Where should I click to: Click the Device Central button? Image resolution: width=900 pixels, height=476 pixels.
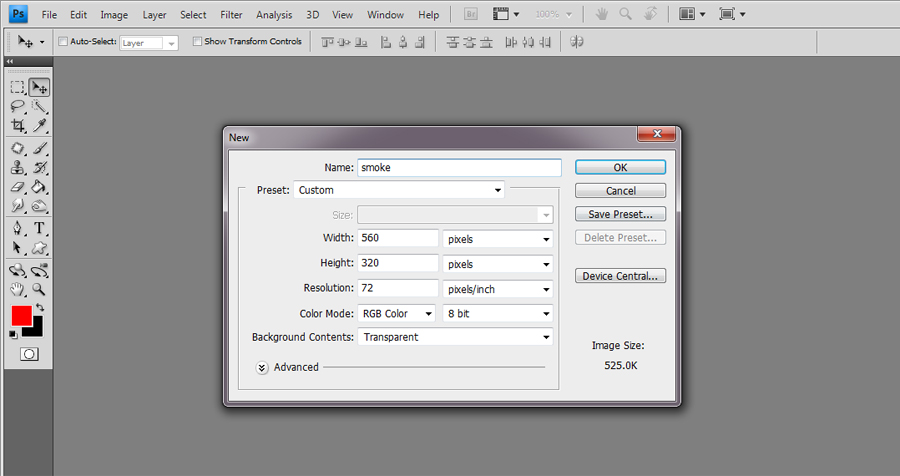(620, 276)
